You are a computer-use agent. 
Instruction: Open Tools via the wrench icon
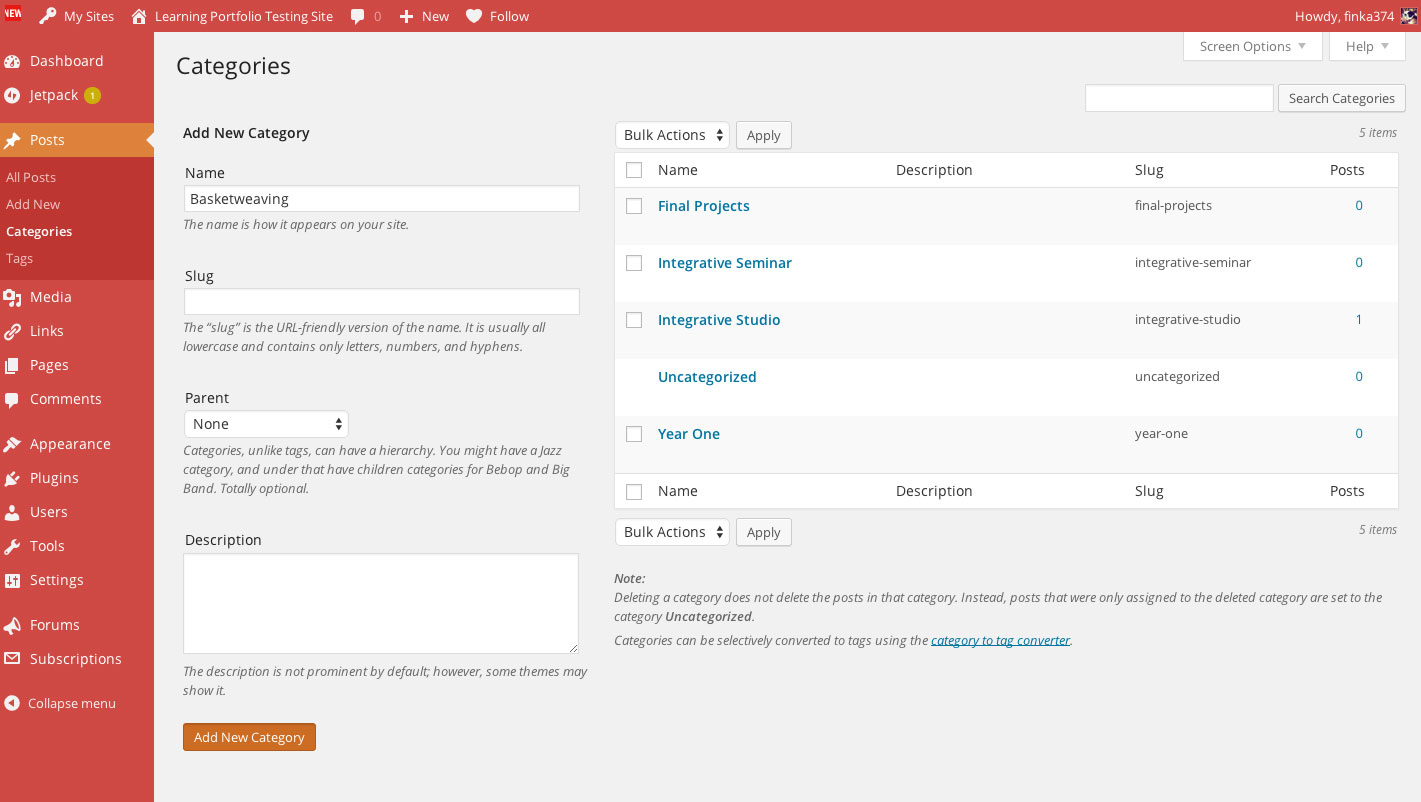(13, 546)
